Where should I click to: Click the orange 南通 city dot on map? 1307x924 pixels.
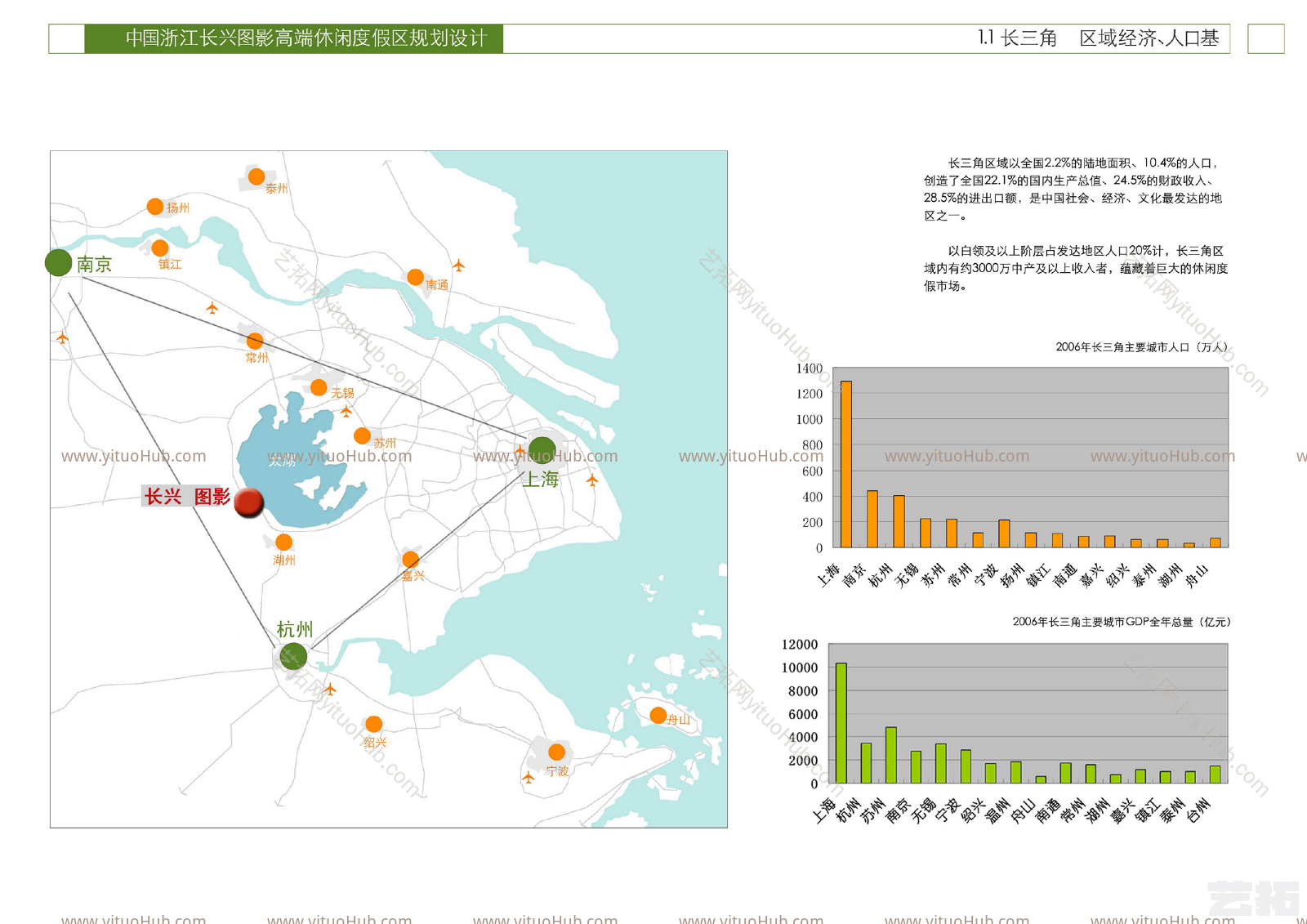coord(415,277)
